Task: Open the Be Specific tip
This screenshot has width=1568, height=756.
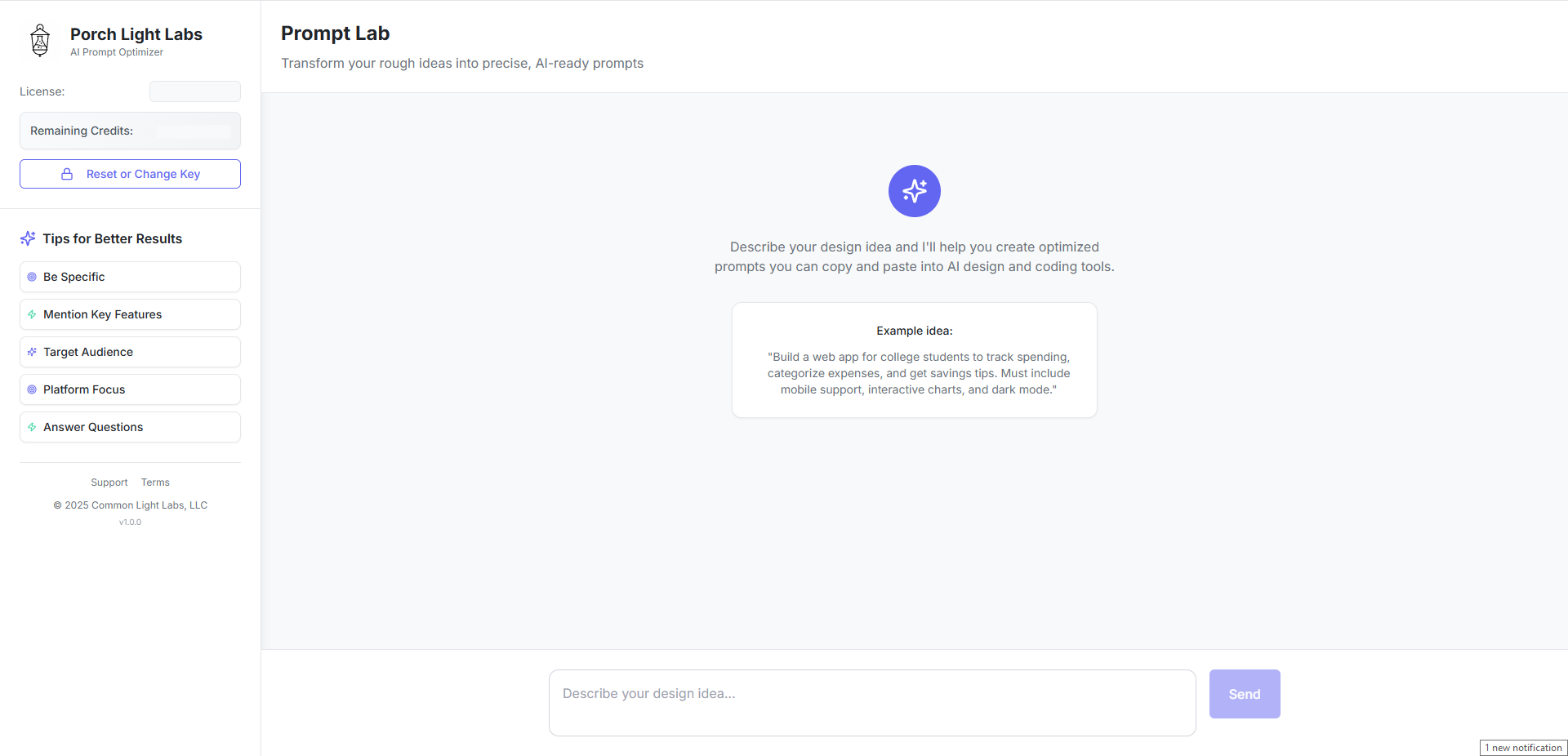Action: click(130, 277)
